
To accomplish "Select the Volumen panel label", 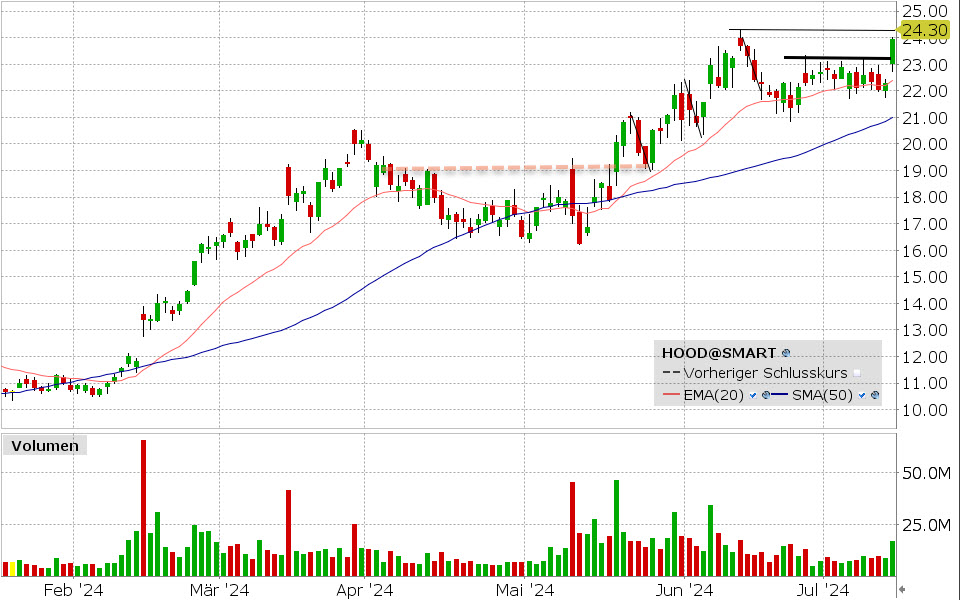I will [x=45, y=446].
